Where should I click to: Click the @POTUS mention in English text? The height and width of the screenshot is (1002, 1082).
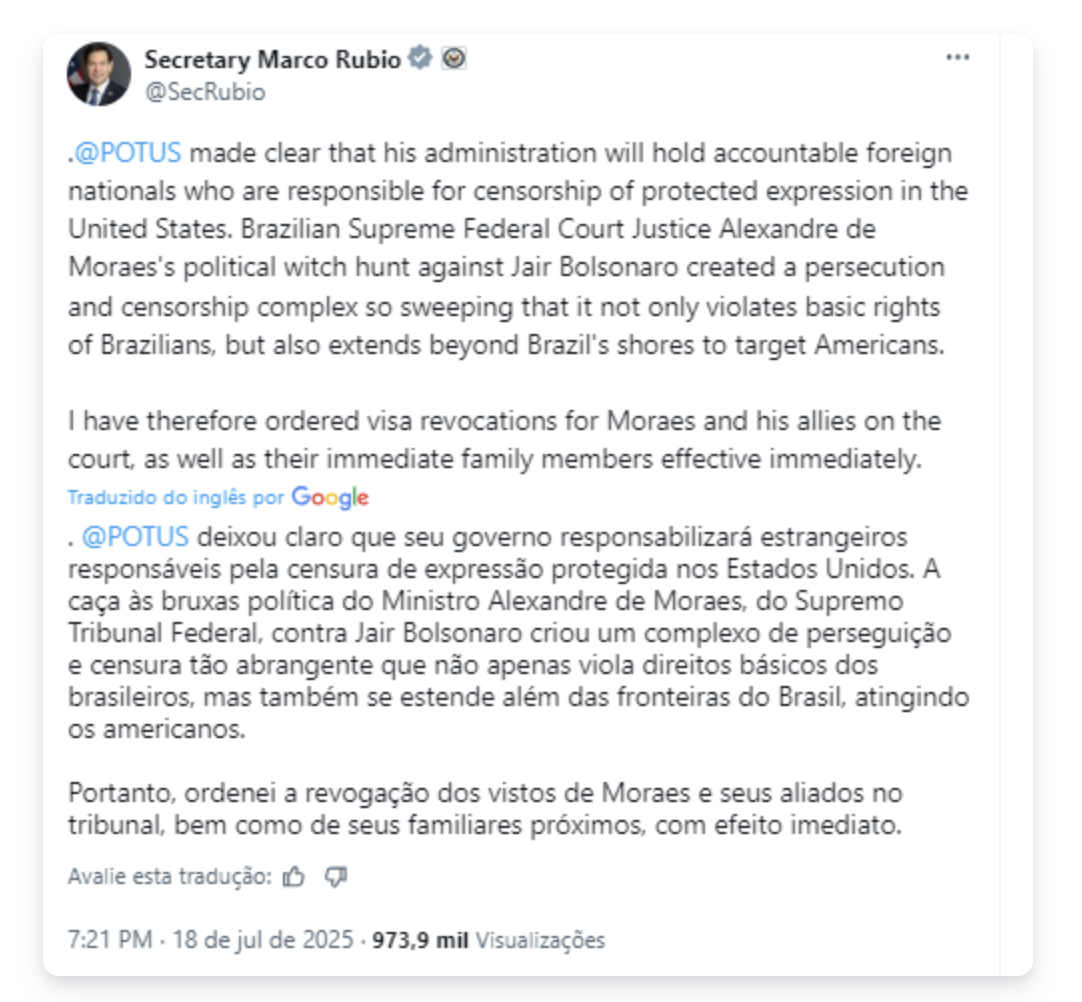(x=128, y=154)
